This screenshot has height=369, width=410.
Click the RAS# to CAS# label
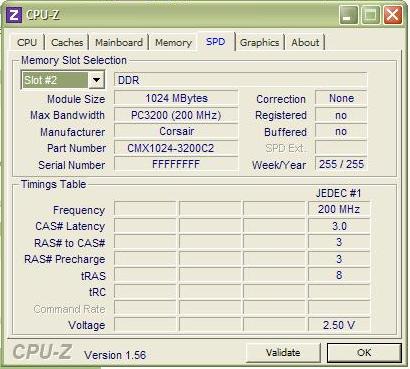coord(69,243)
